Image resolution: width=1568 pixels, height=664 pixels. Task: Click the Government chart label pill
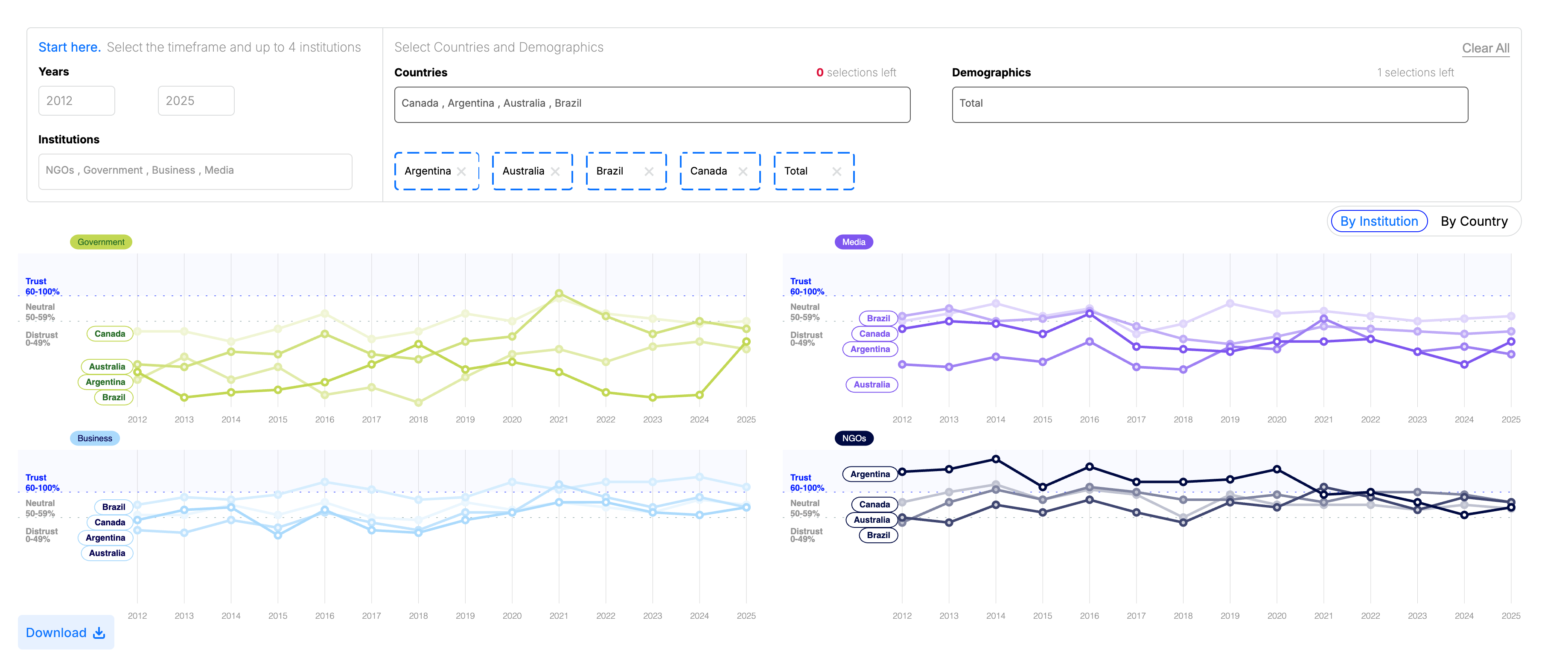pos(101,242)
